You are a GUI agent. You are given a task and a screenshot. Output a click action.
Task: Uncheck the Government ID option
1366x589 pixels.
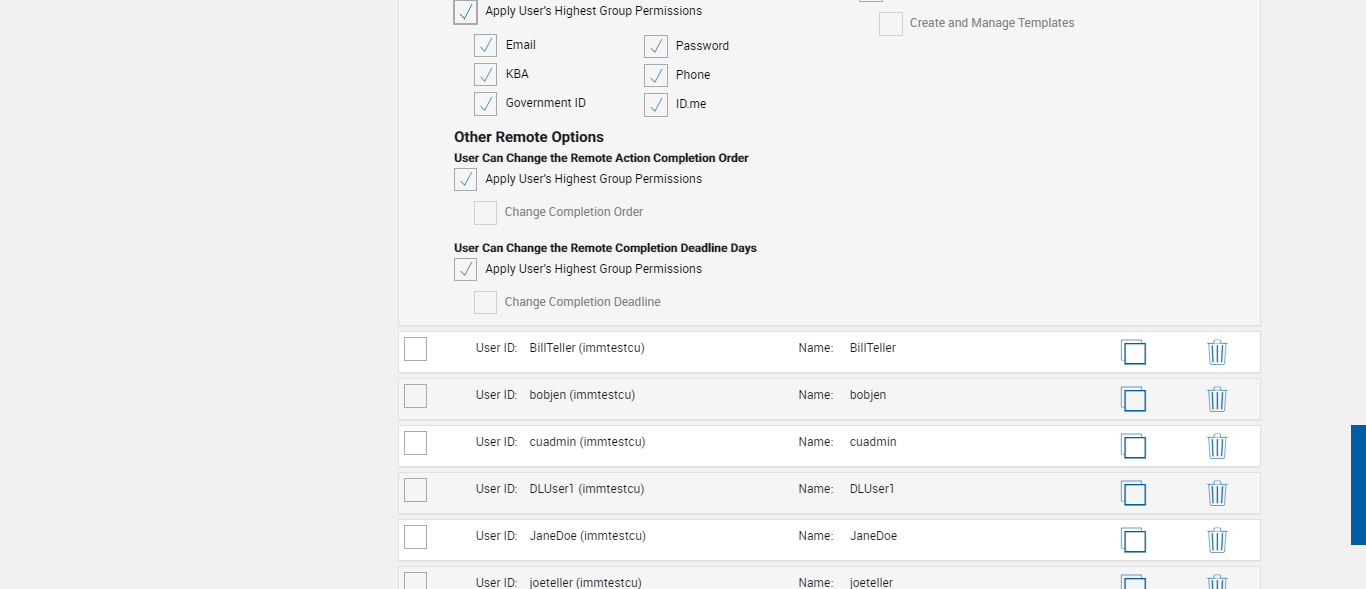click(485, 103)
